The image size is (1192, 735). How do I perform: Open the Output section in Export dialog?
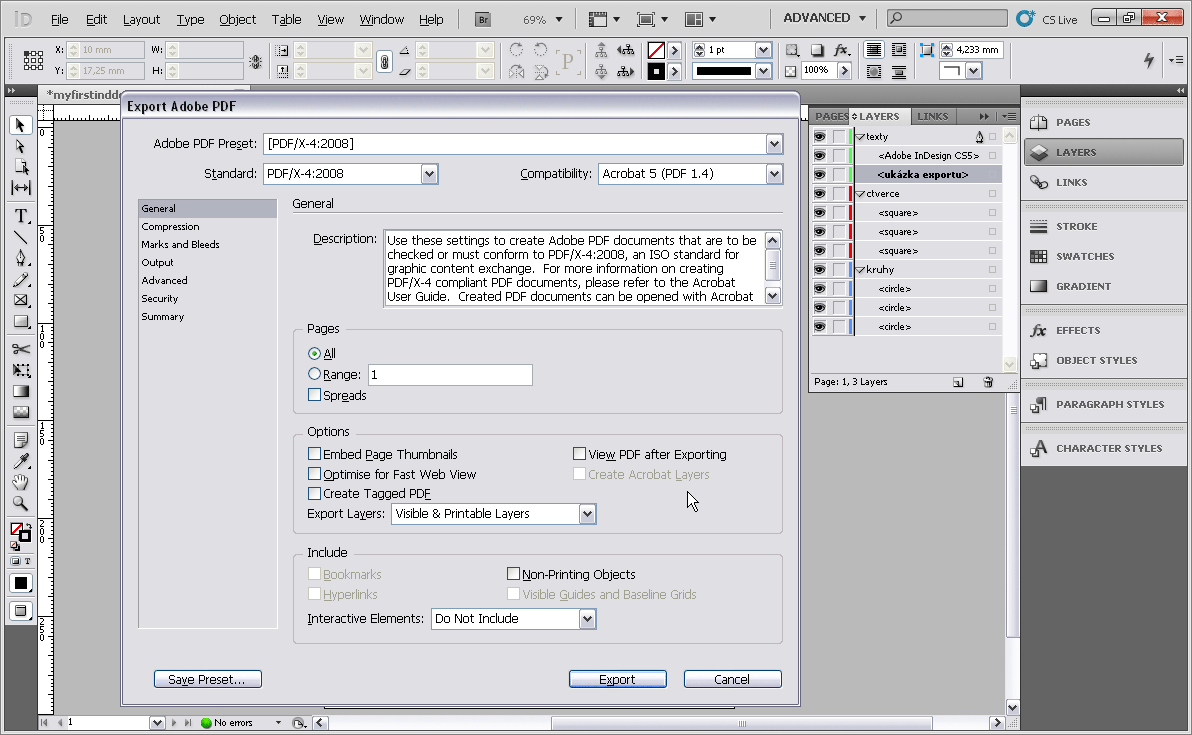pyautogui.click(x=157, y=263)
